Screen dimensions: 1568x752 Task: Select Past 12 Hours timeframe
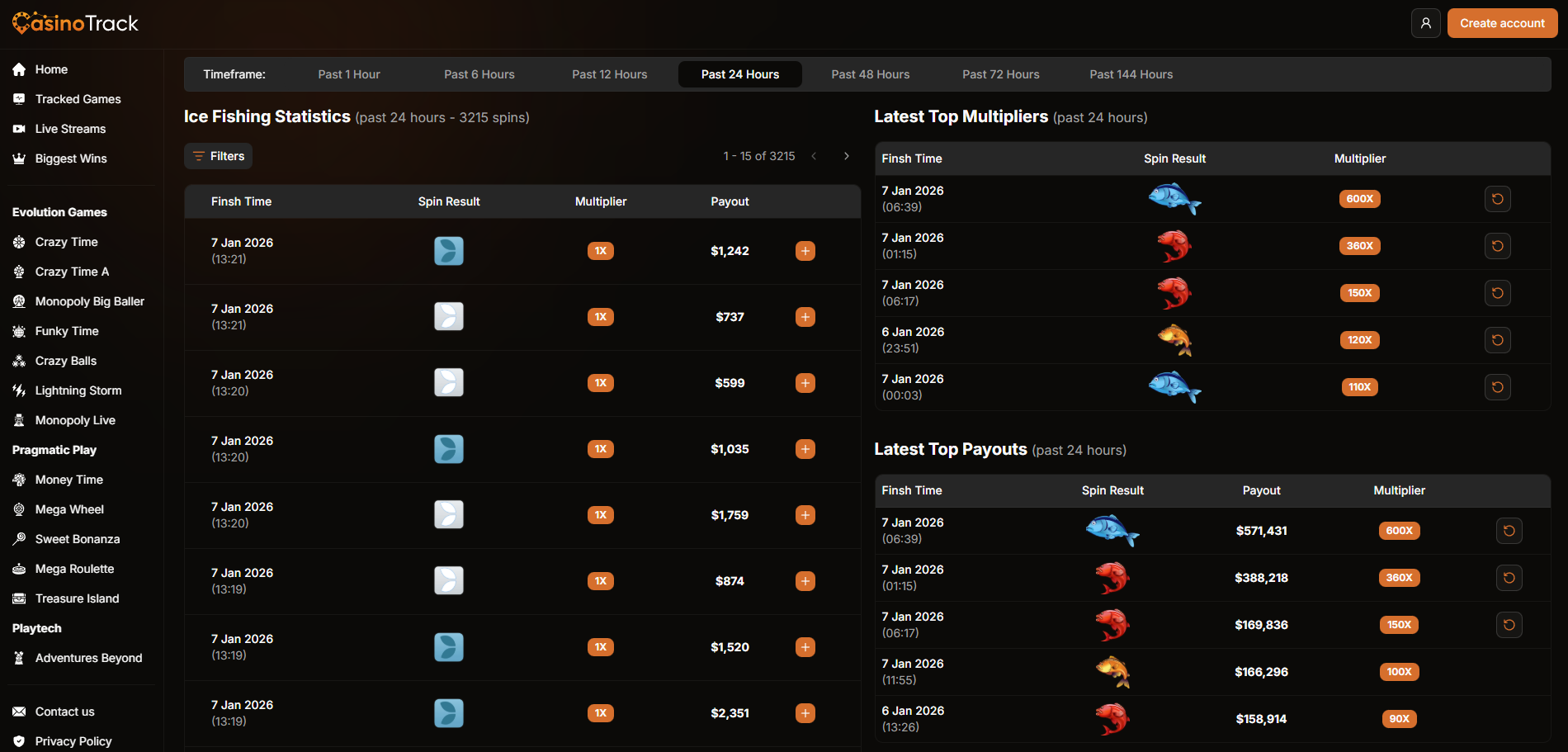(x=610, y=74)
